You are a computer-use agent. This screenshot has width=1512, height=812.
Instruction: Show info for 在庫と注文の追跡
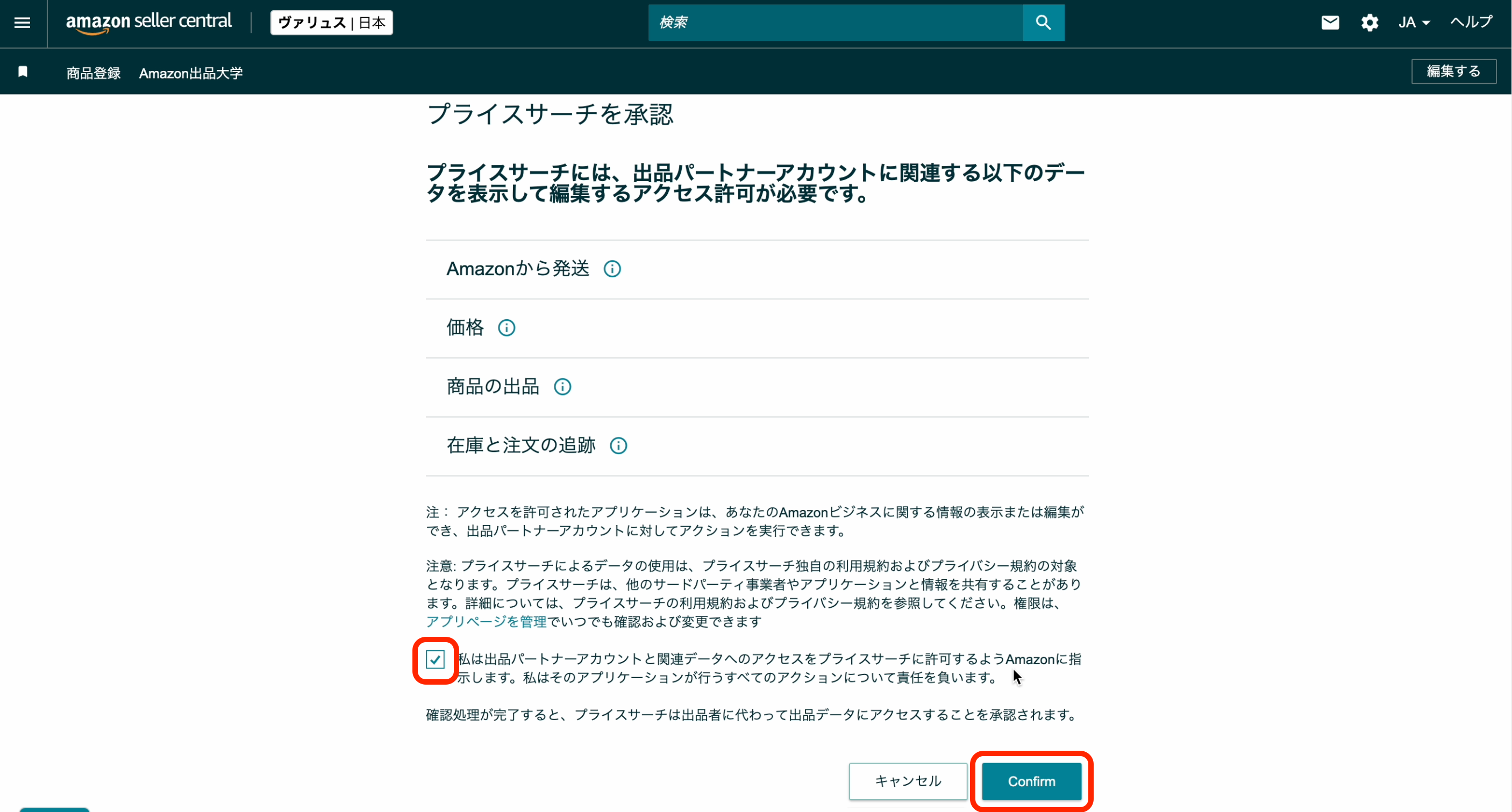[x=618, y=445]
